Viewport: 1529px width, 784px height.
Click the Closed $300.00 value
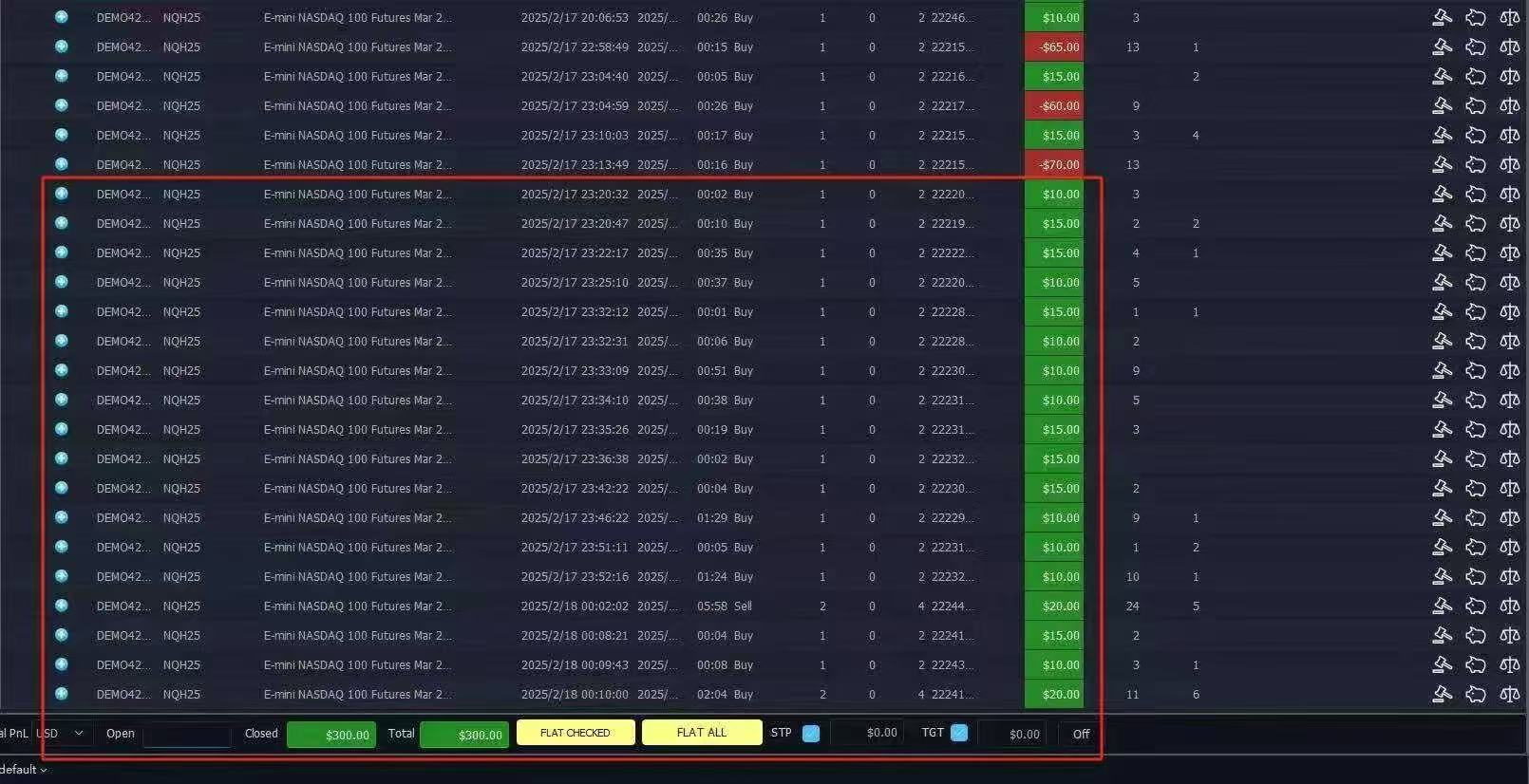[x=331, y=735]
